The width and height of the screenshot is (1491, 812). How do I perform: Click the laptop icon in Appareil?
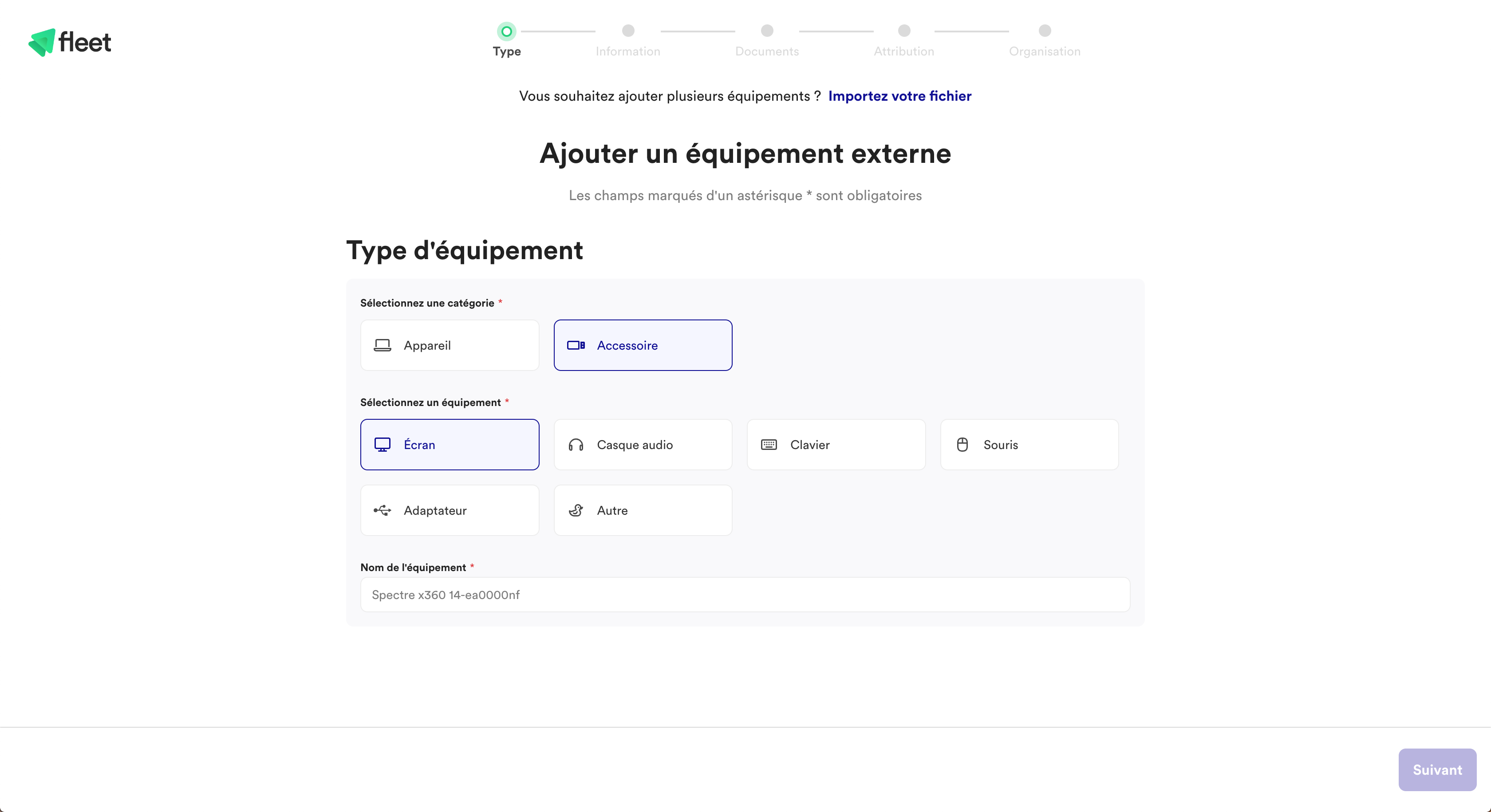382,346
